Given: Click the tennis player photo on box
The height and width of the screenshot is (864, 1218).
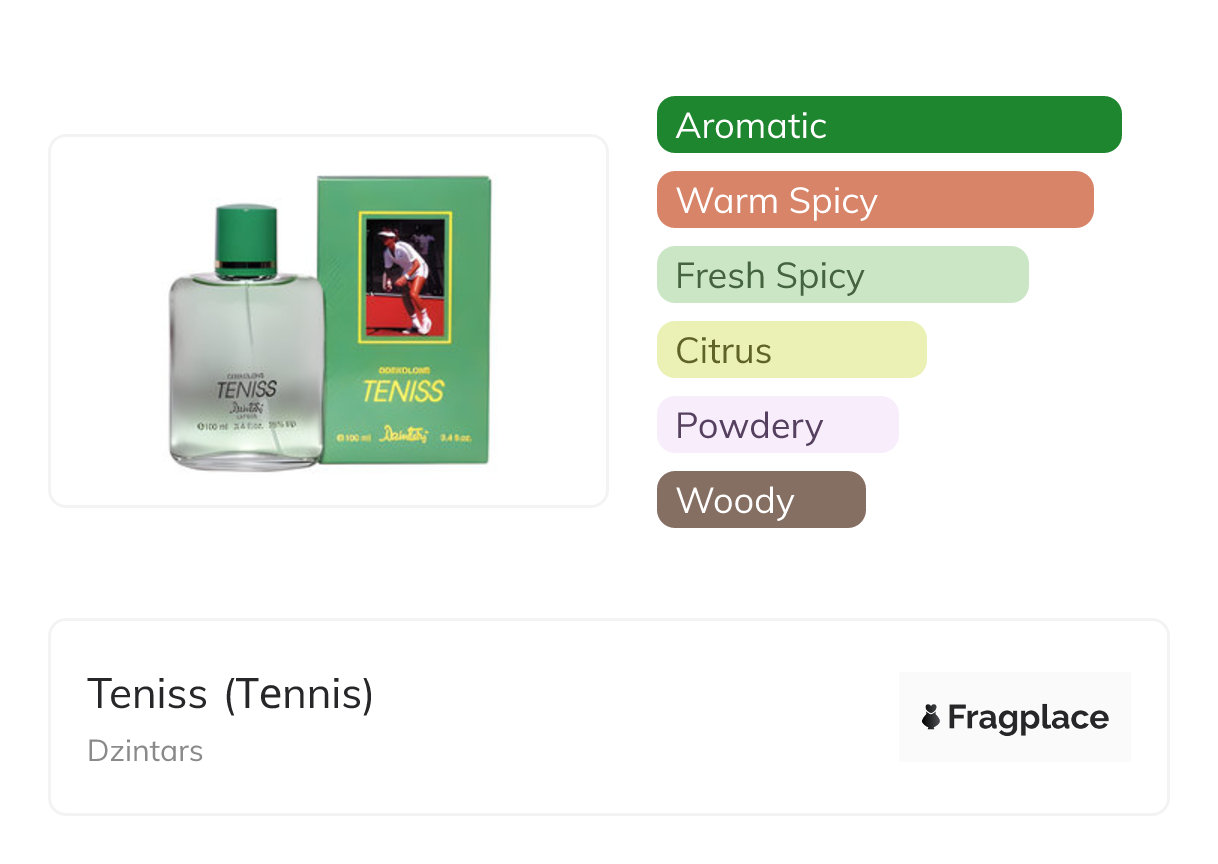Looking at the screenshot, I should 405,277.
